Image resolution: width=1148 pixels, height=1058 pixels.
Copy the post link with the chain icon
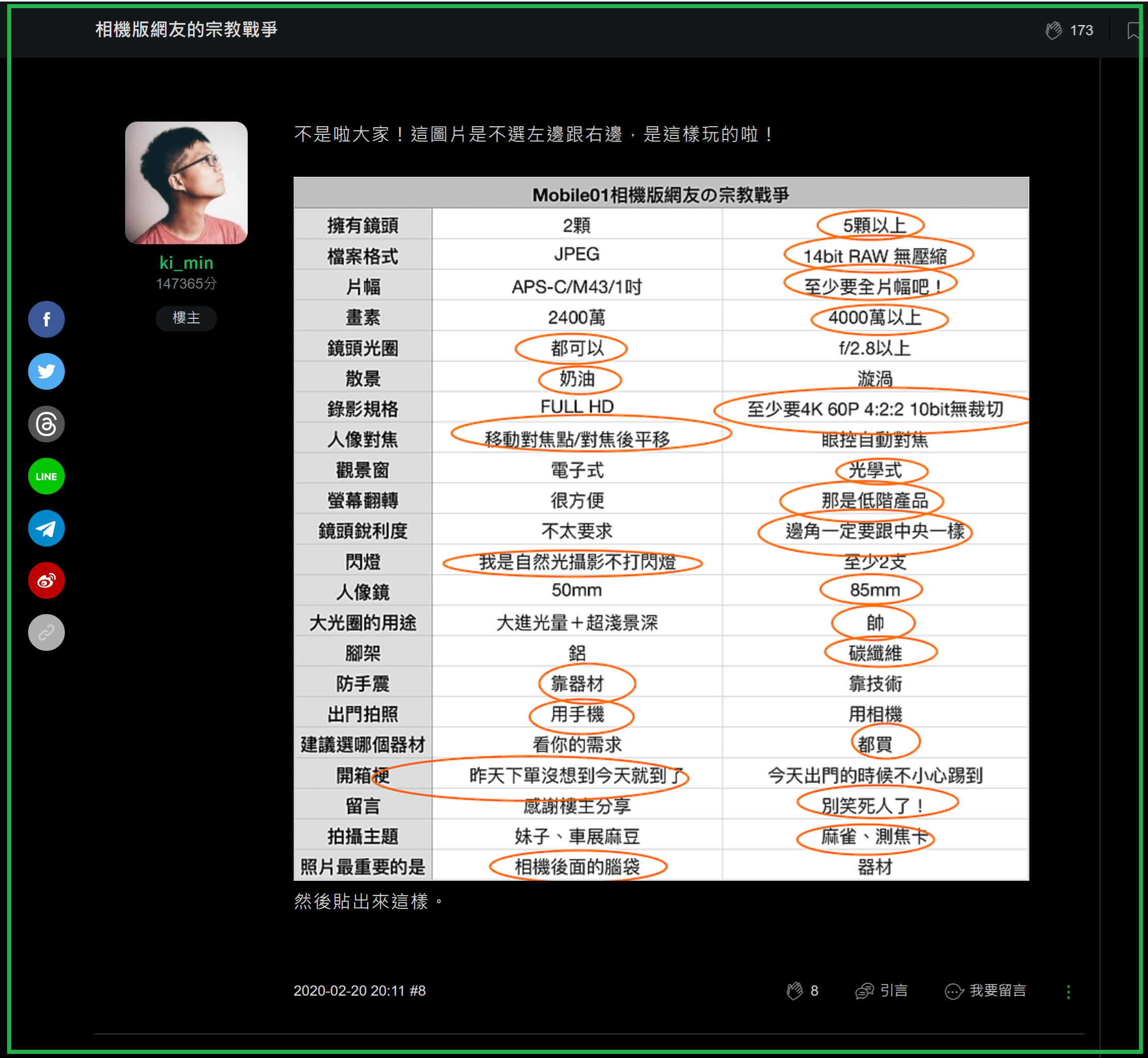46,632
